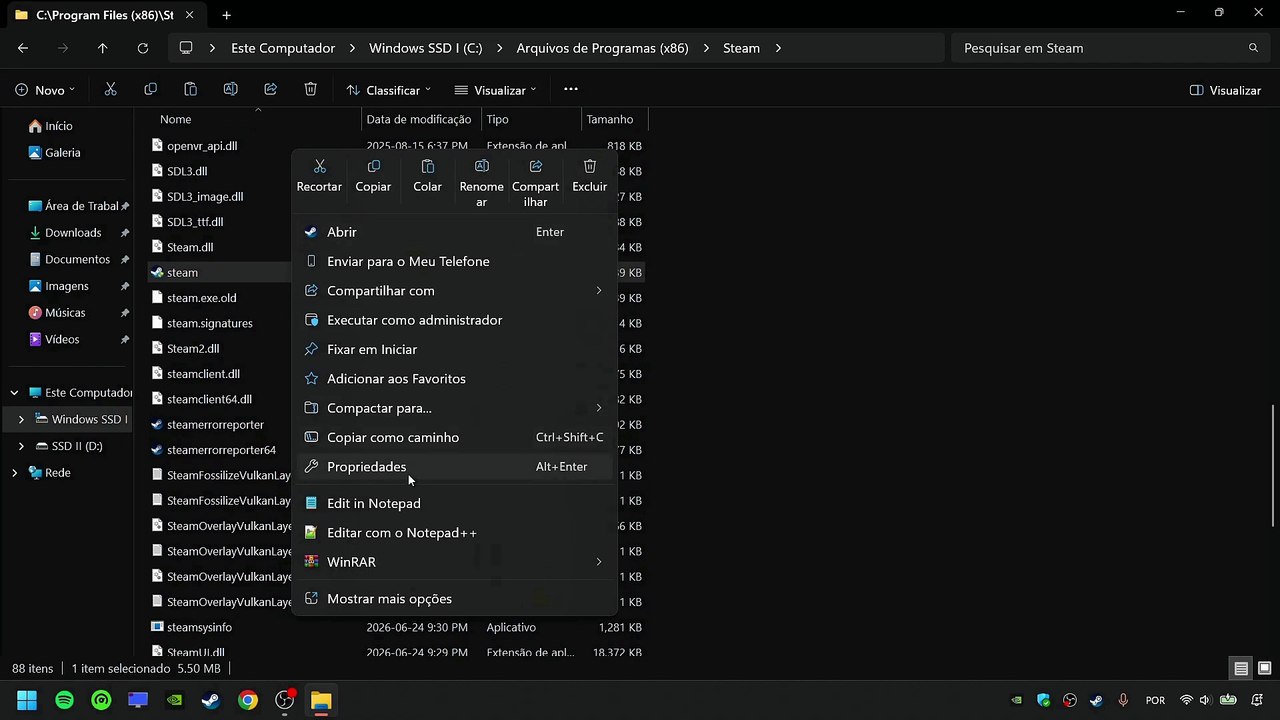Choose Abrir from the context menu
This screenshot has width=1280, height=720.
pos(454,232)
